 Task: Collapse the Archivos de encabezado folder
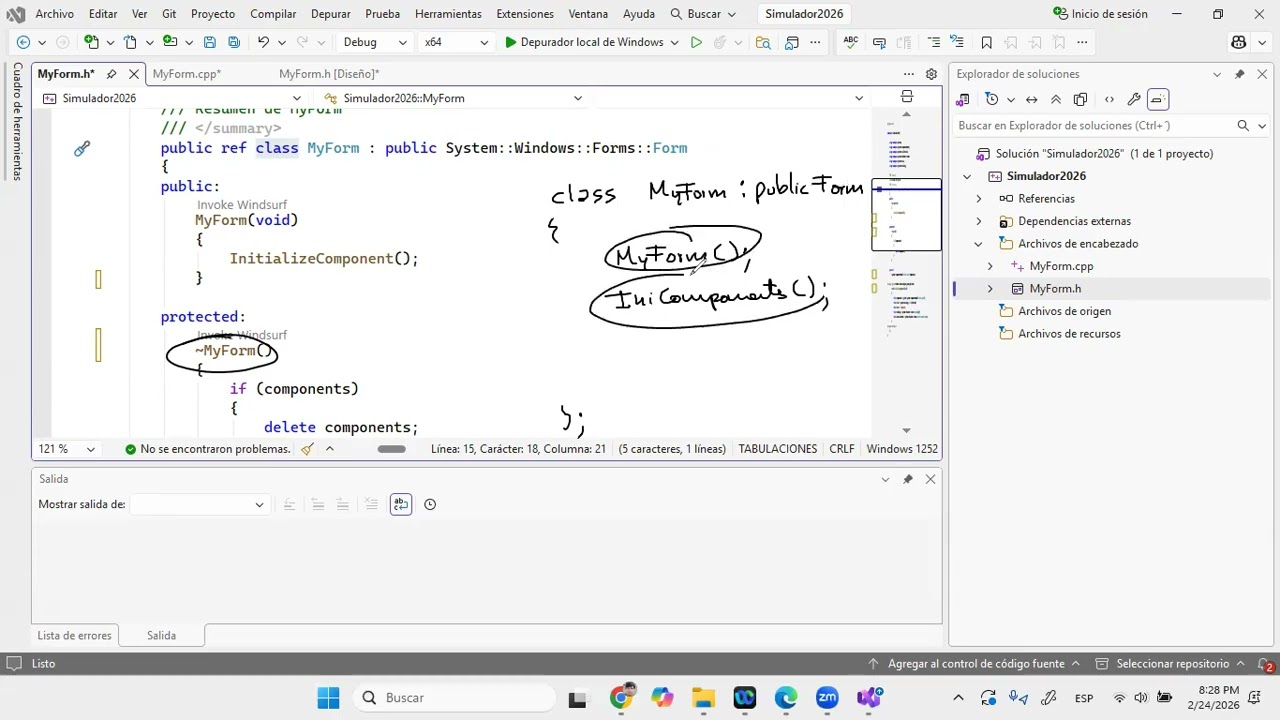[979, 244]
